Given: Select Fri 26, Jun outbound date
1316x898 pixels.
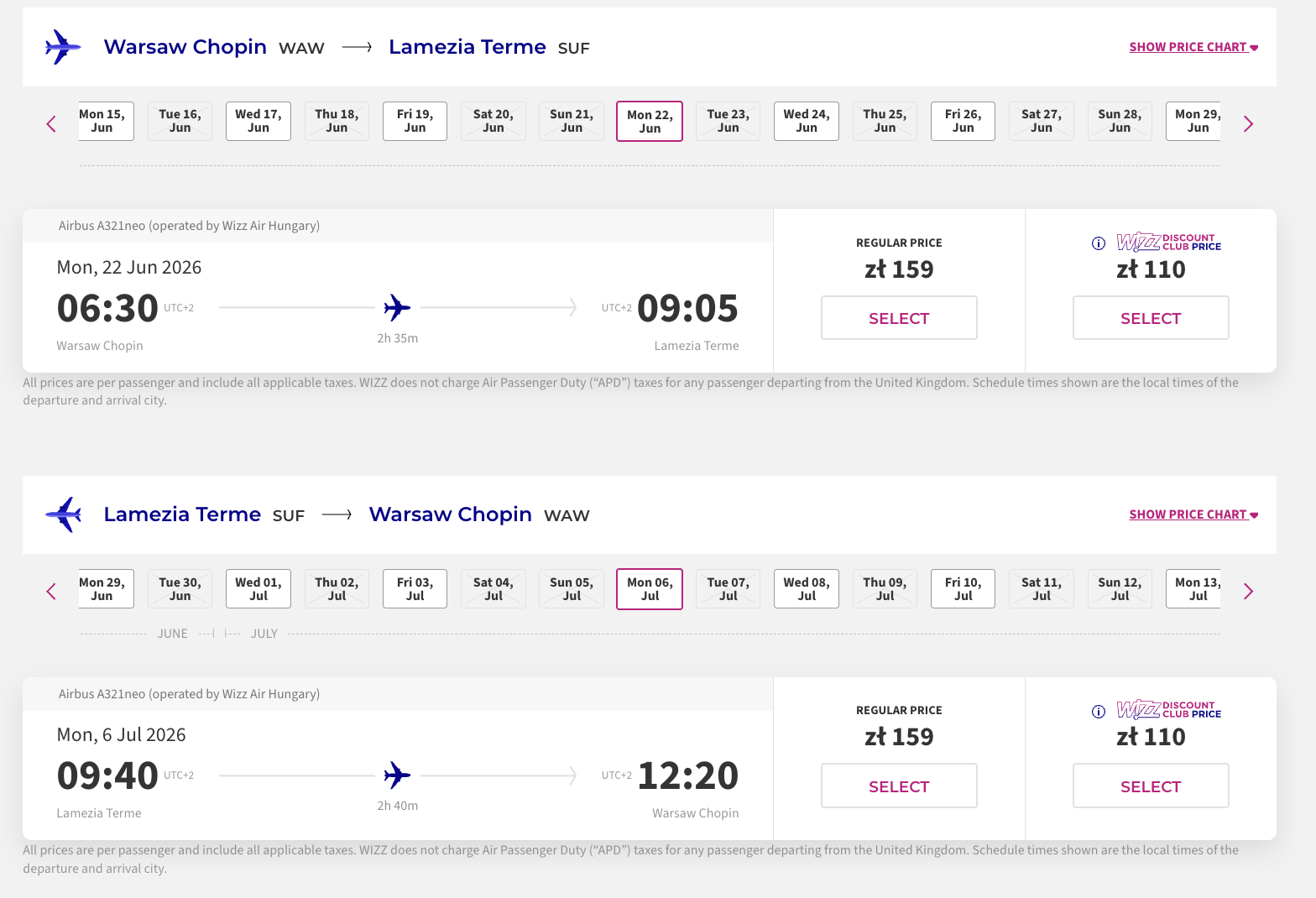Looking at the screenshot, I should click(x=963, y=121).
